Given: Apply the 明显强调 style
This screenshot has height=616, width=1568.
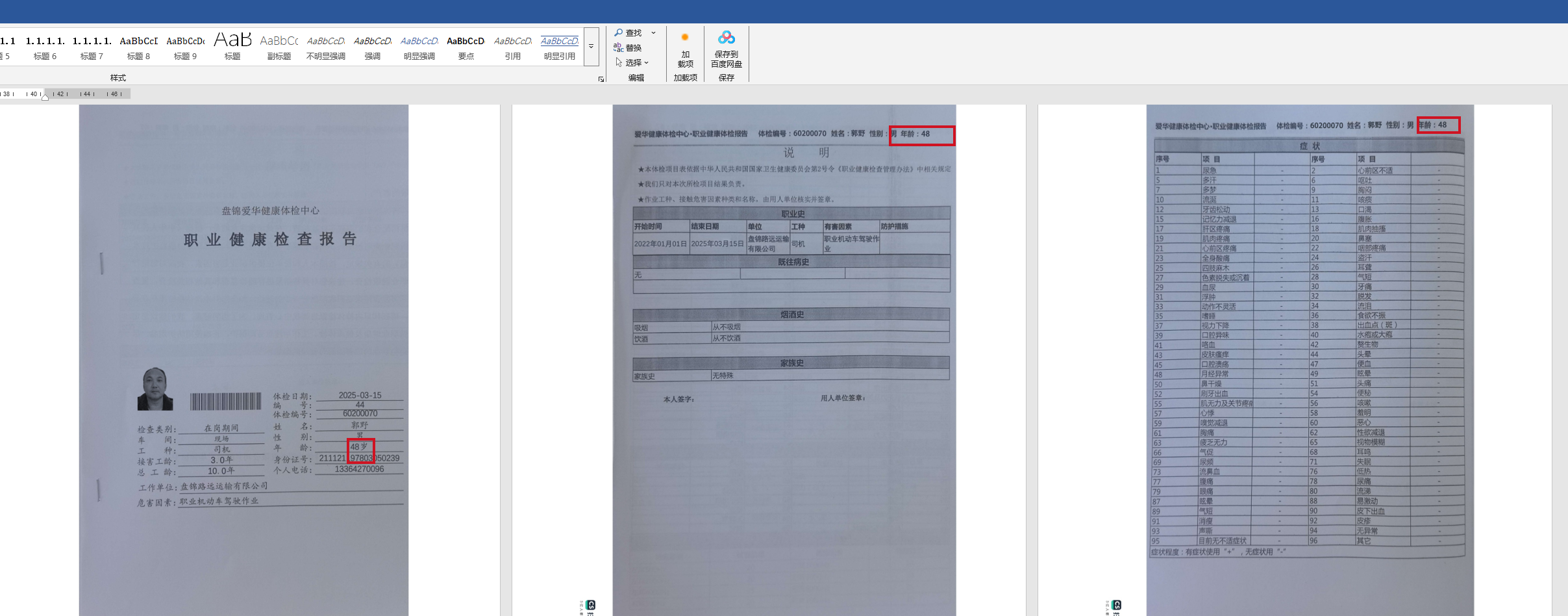Looking at the screenshot, I should (x=419, y=47).
